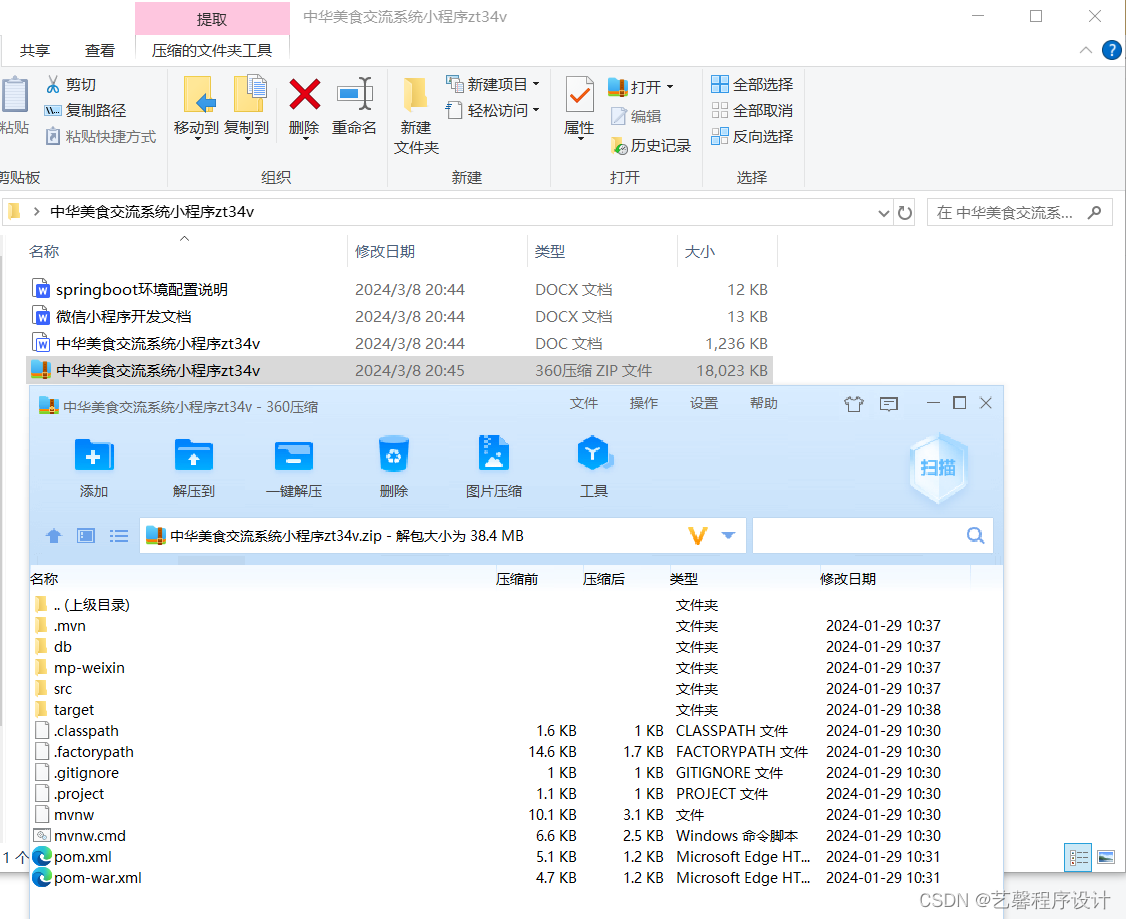This screenshot has height=919, width=1126.
Task: Open Explorer help question mark
Action: pos(1111,50)
